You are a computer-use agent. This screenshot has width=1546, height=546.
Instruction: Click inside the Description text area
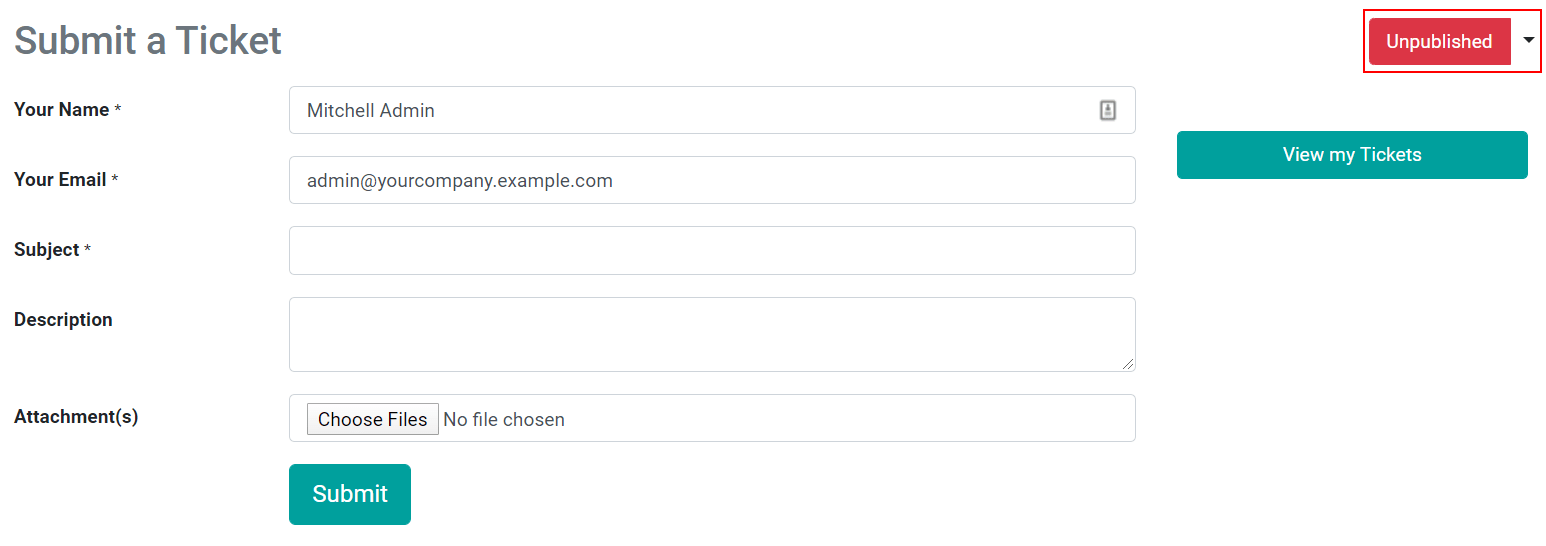click(x=711, y=334)
